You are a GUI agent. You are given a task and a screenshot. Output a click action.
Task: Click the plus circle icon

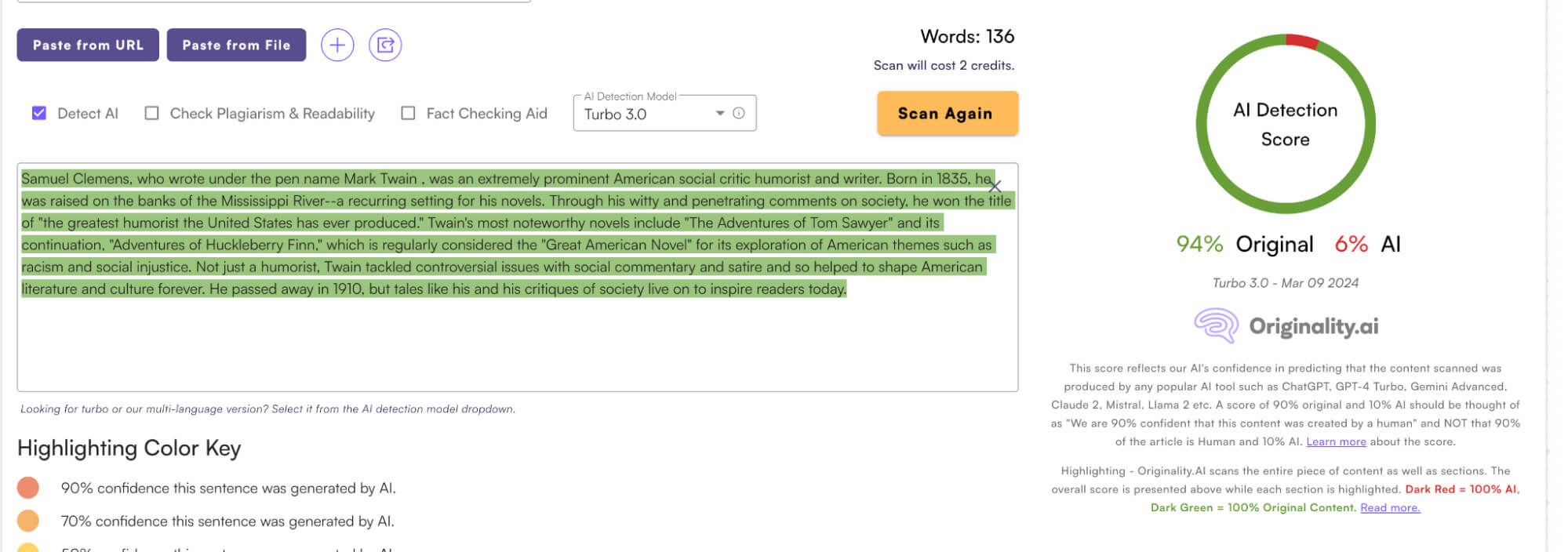337,45
